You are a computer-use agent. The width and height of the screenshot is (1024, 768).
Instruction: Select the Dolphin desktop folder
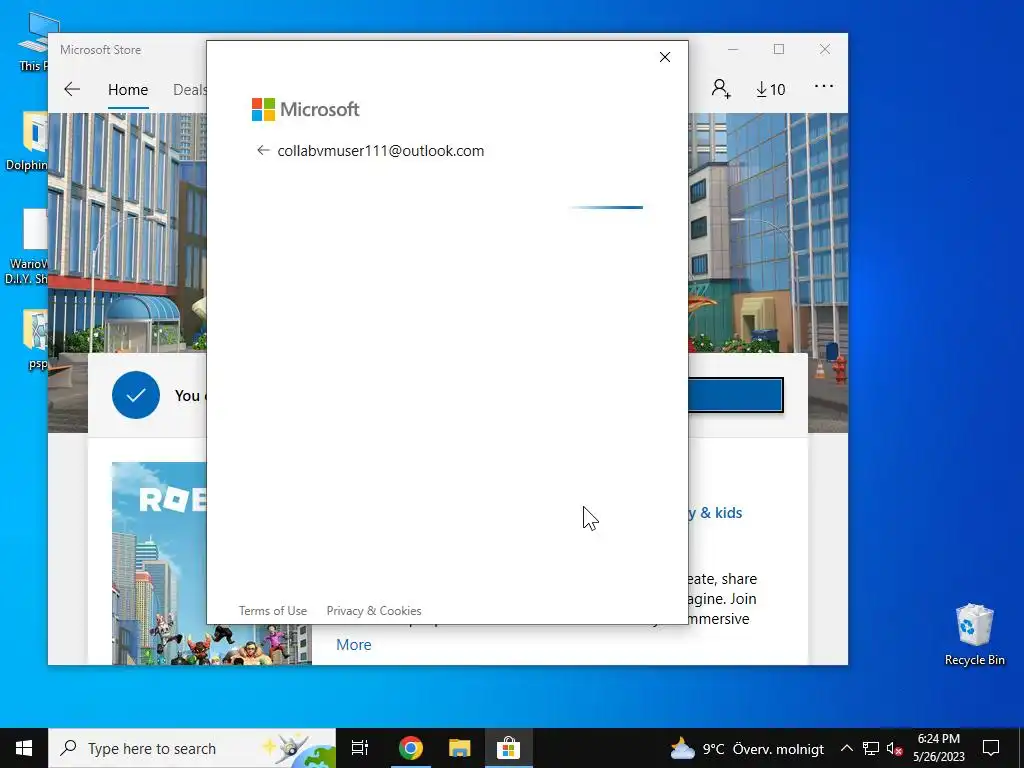pos(26,140)
